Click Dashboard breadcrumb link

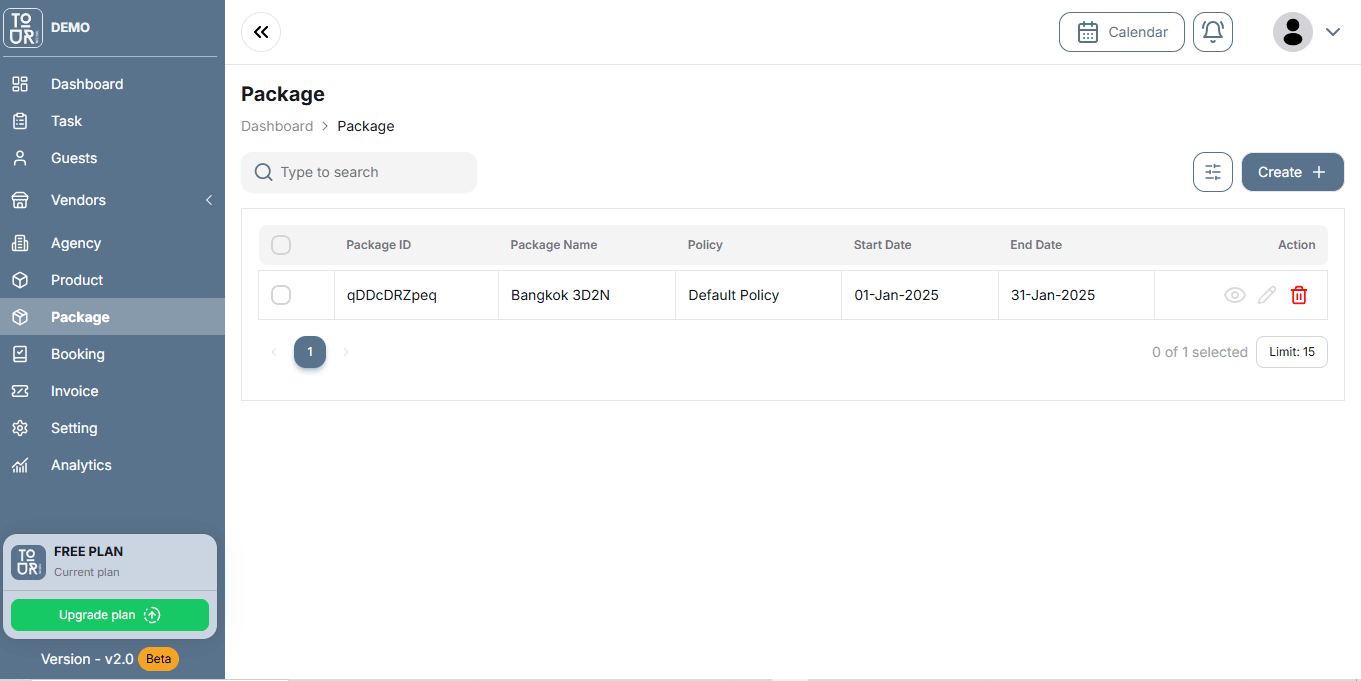tap(277, 126)
